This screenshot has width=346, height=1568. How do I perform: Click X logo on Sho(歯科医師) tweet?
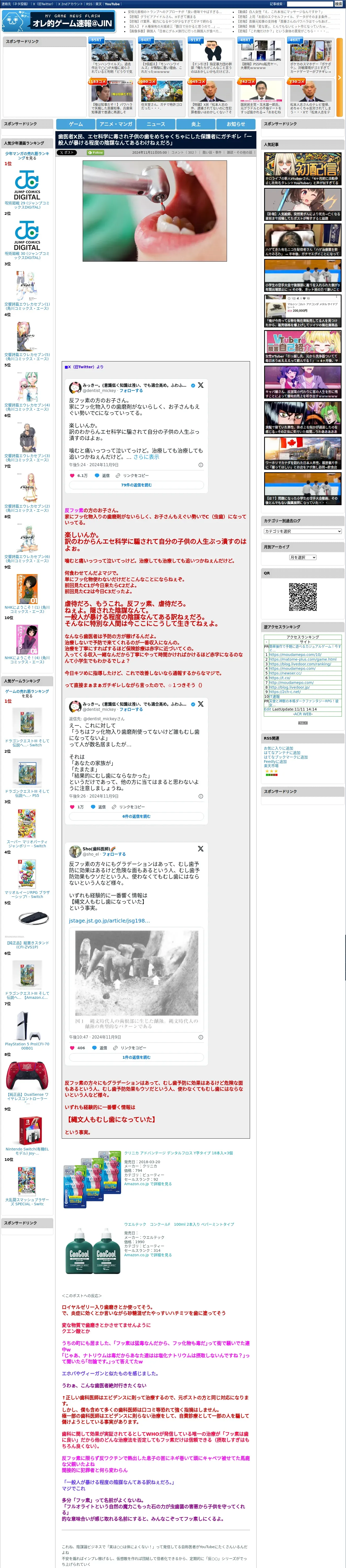click(x=200, y=848)
